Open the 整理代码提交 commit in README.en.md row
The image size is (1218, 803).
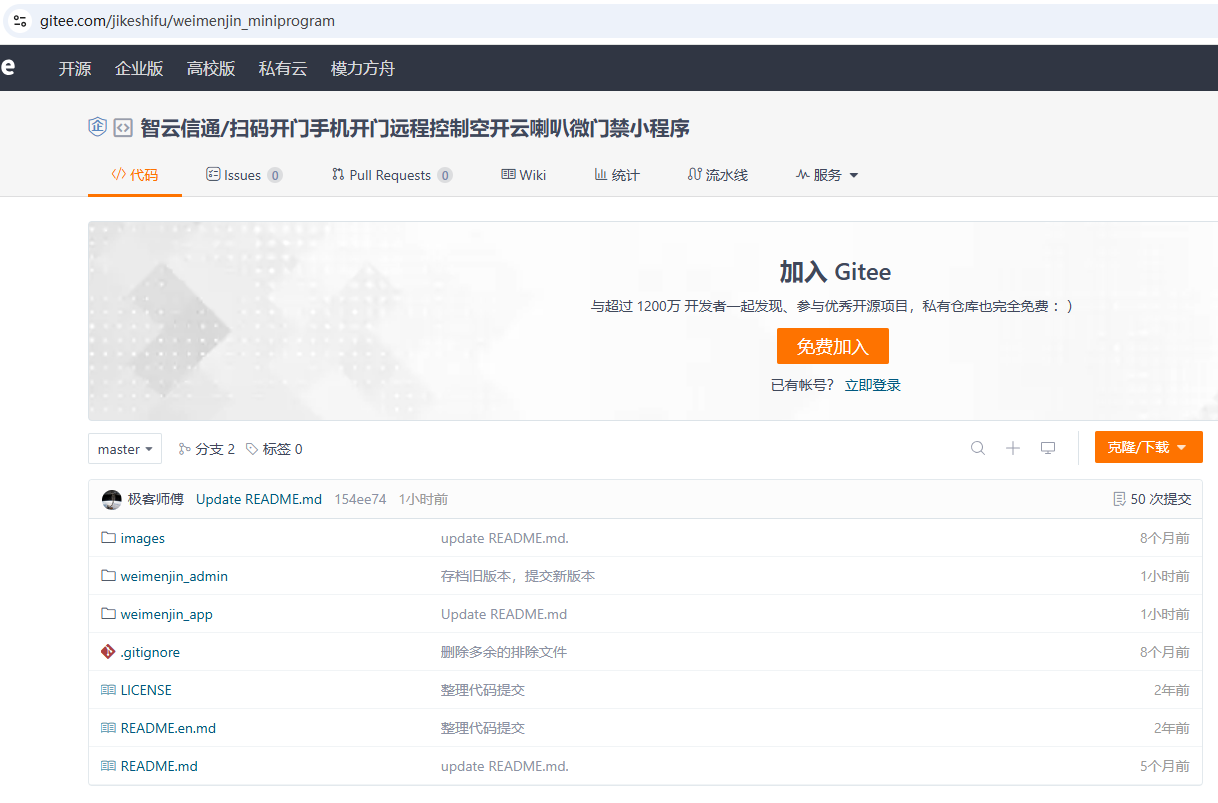[483, 728]
